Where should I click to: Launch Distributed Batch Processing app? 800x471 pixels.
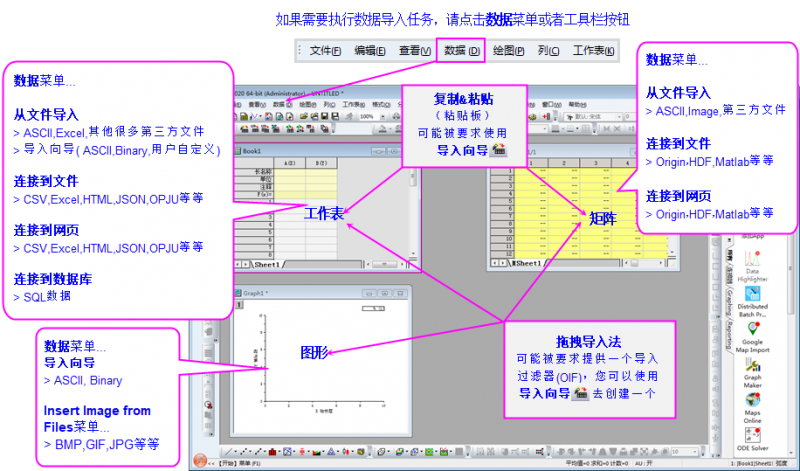(x=752, y=302)
